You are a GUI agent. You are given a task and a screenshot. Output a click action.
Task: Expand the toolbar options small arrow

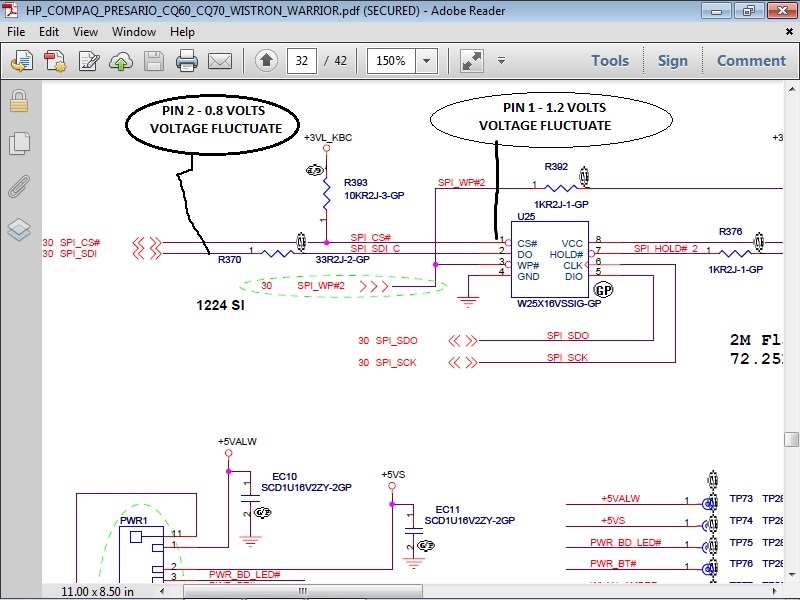point(502,61)
